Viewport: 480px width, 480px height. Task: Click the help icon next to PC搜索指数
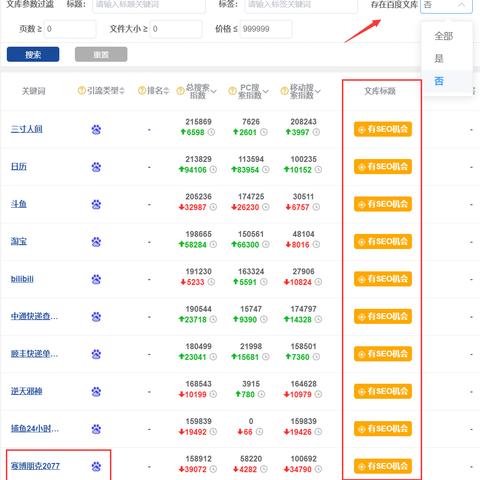(232, 91)
